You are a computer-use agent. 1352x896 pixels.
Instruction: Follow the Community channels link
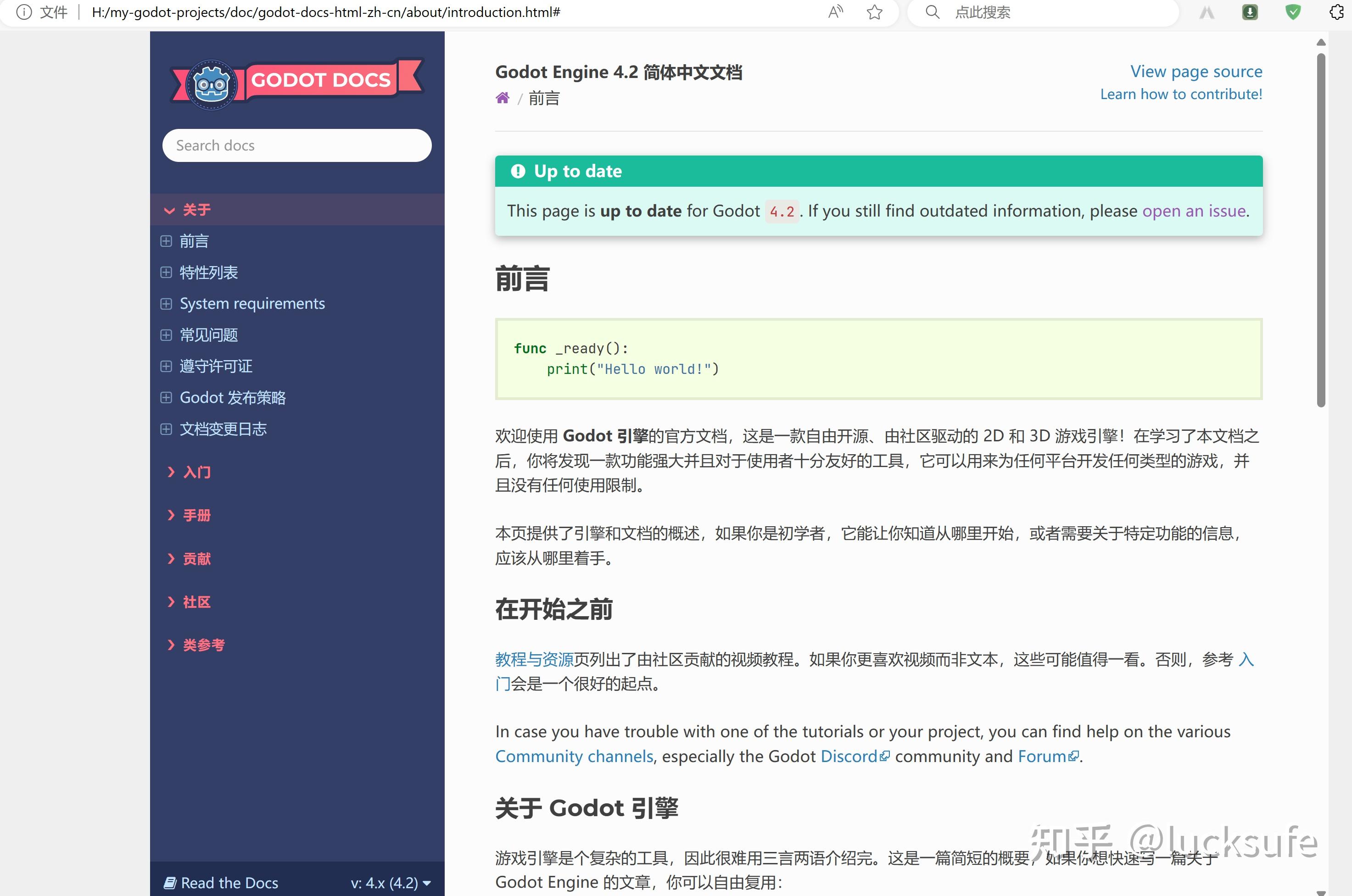tap(574, 756)
